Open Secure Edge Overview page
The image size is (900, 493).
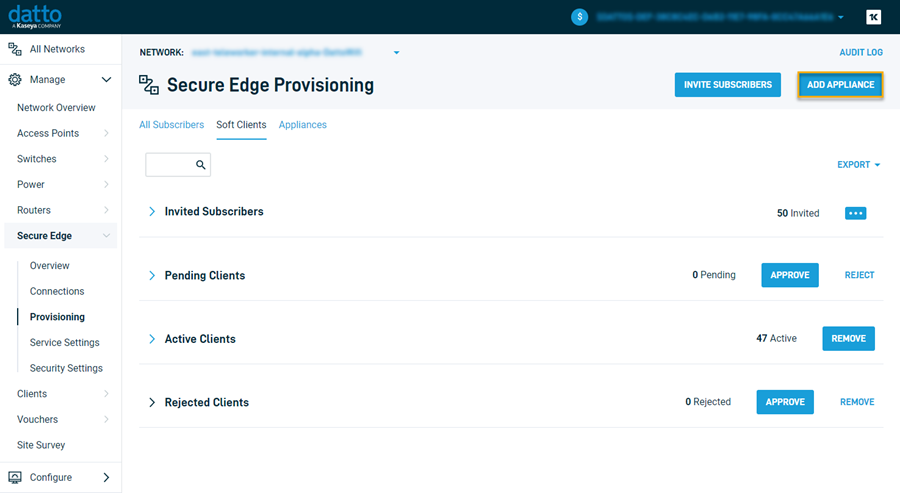pyautogui.click(x=49, y=266)
